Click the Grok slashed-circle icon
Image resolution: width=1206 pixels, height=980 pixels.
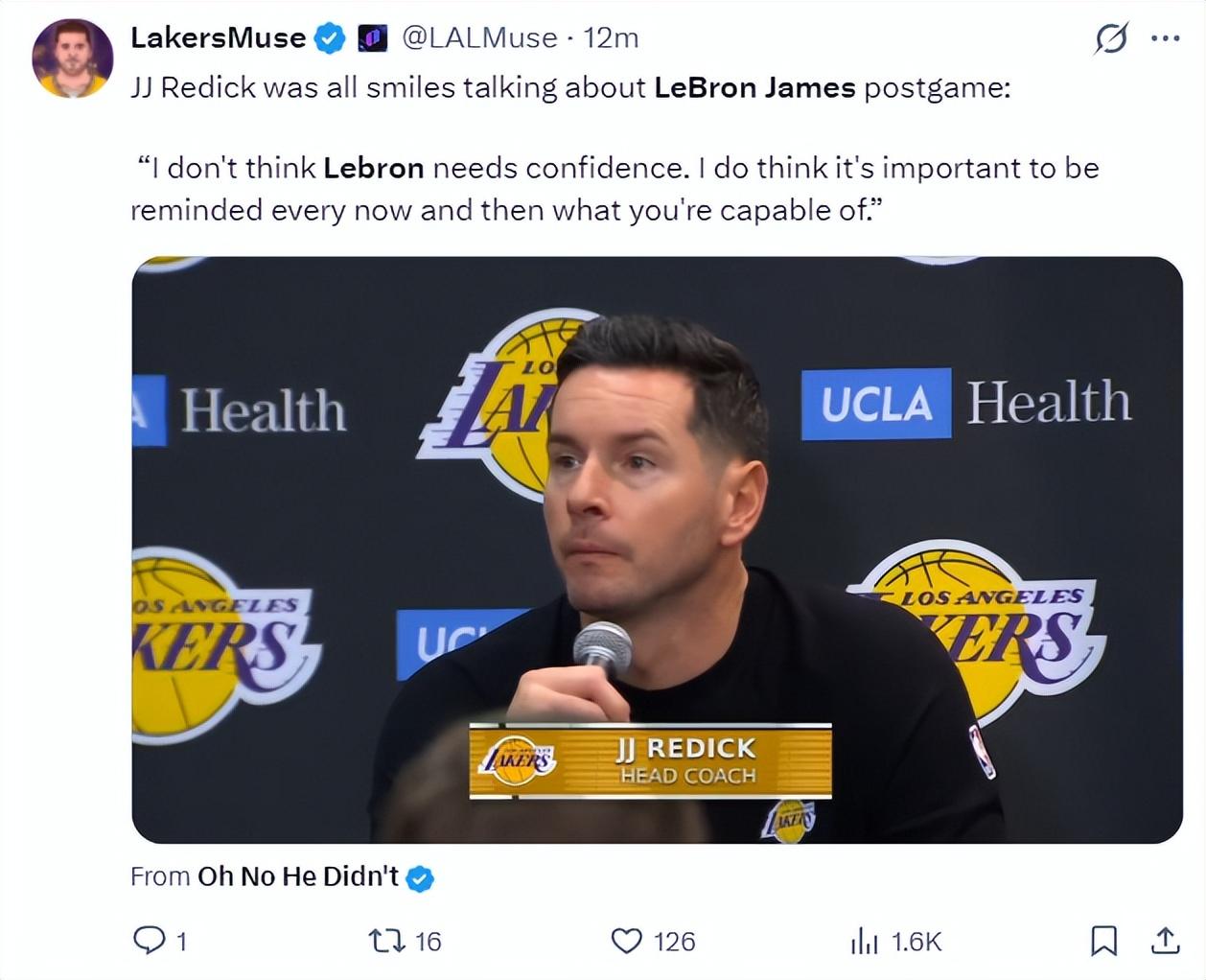(x=1111, y=39)
